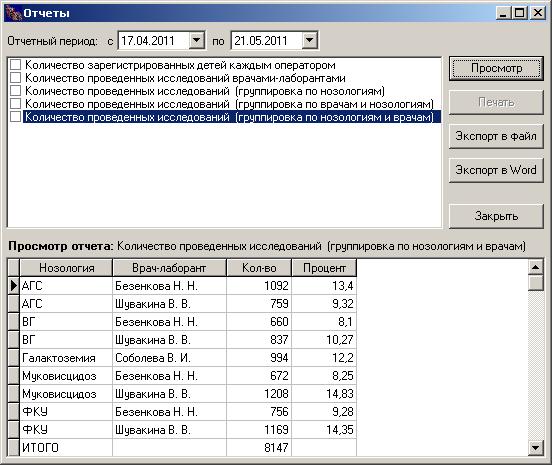Select cell with percent 9,32
This screenshot has height=465, width=552.
pos(324,303)
